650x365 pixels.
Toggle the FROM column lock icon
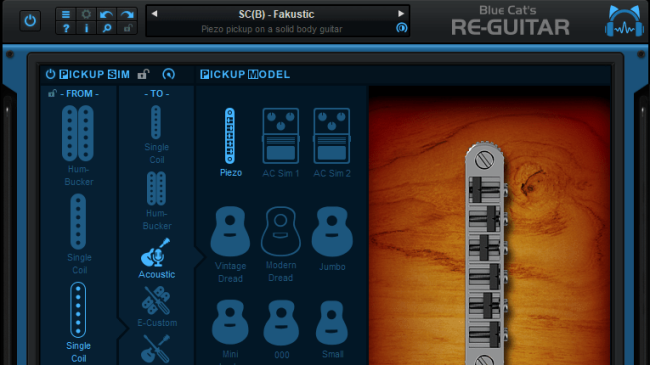52,93
